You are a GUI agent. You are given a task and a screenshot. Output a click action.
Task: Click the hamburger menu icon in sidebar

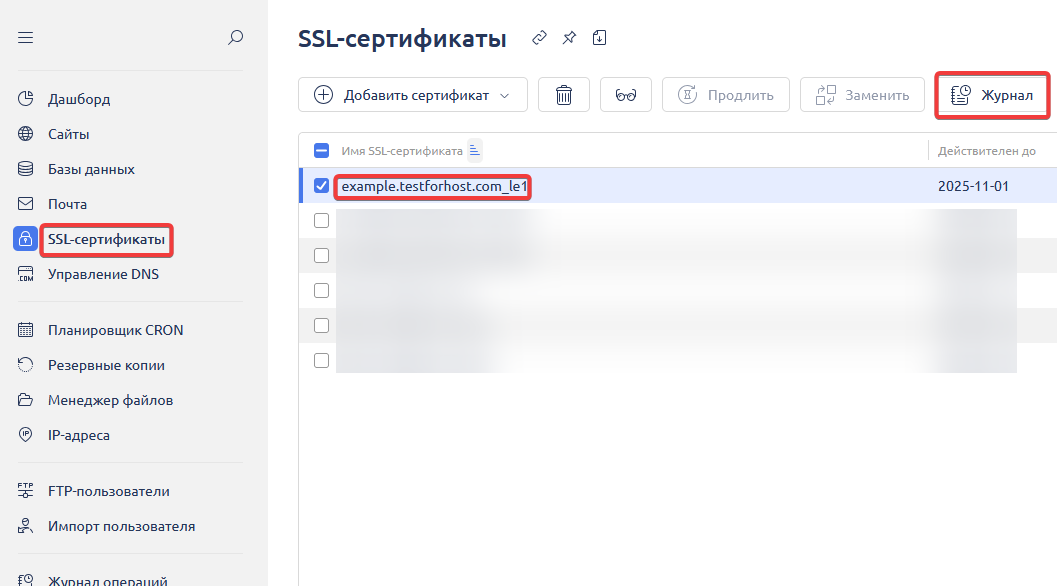pos(26,38)
